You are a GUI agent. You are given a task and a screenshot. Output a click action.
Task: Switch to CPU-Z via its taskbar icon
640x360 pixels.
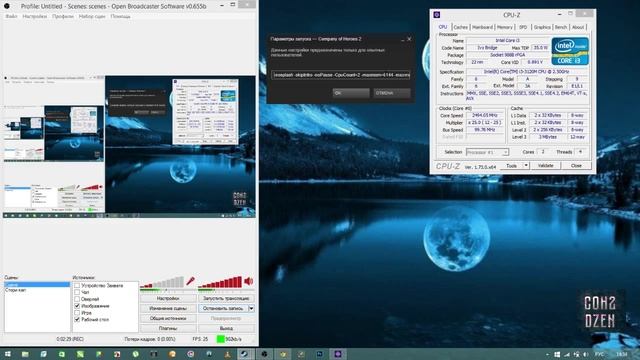click(x=338, y=354)
